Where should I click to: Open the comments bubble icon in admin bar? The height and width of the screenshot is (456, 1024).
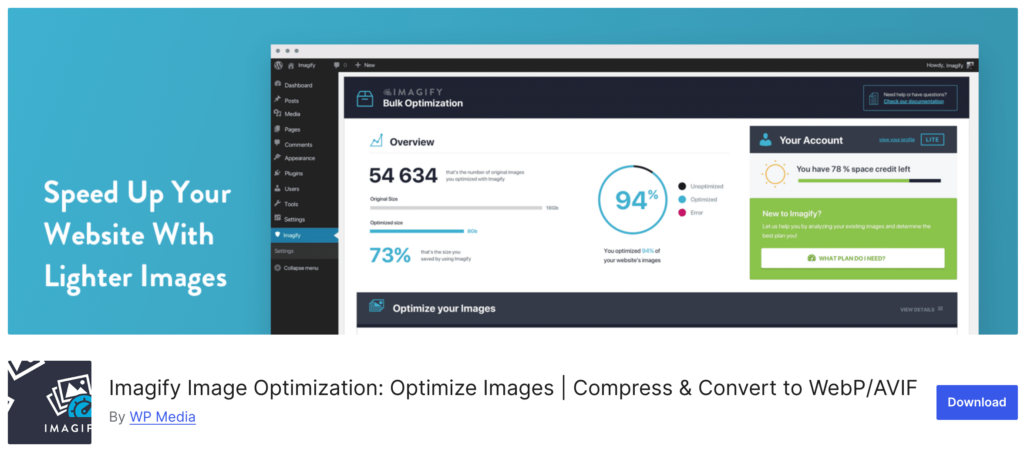pos(337,65)
